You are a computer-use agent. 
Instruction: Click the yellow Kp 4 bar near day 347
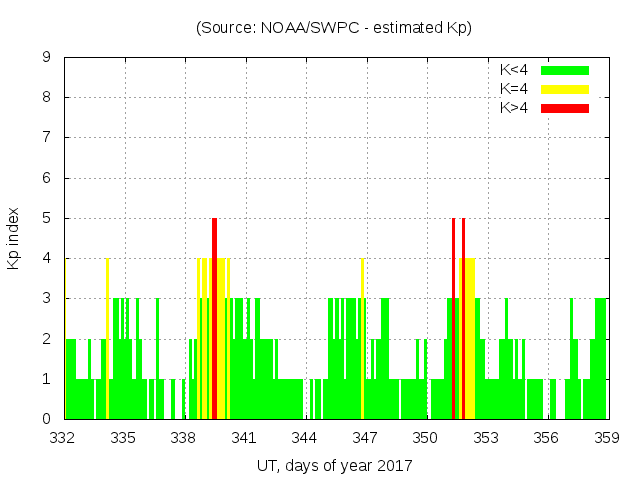click(x=362, y=340)
